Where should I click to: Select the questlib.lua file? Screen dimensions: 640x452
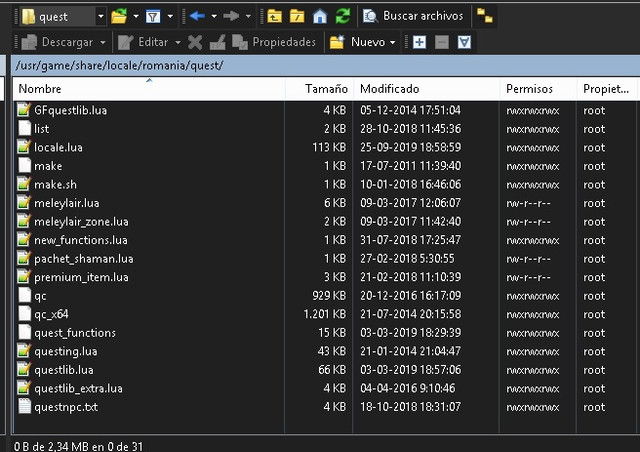pyautogui.click(x=64, y=370)
